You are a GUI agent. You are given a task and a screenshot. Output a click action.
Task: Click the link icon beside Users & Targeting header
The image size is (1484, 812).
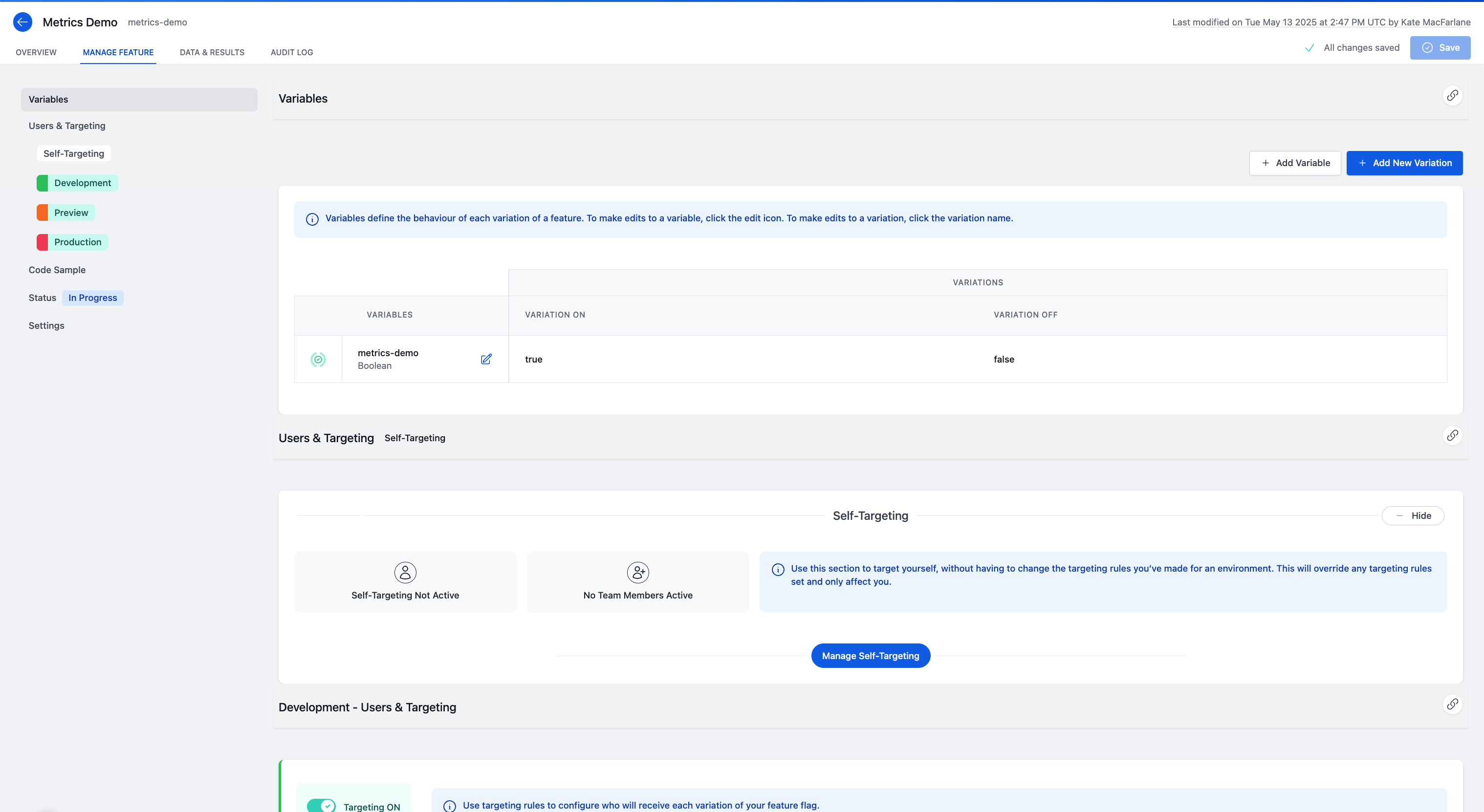(x=1452, y=435)
